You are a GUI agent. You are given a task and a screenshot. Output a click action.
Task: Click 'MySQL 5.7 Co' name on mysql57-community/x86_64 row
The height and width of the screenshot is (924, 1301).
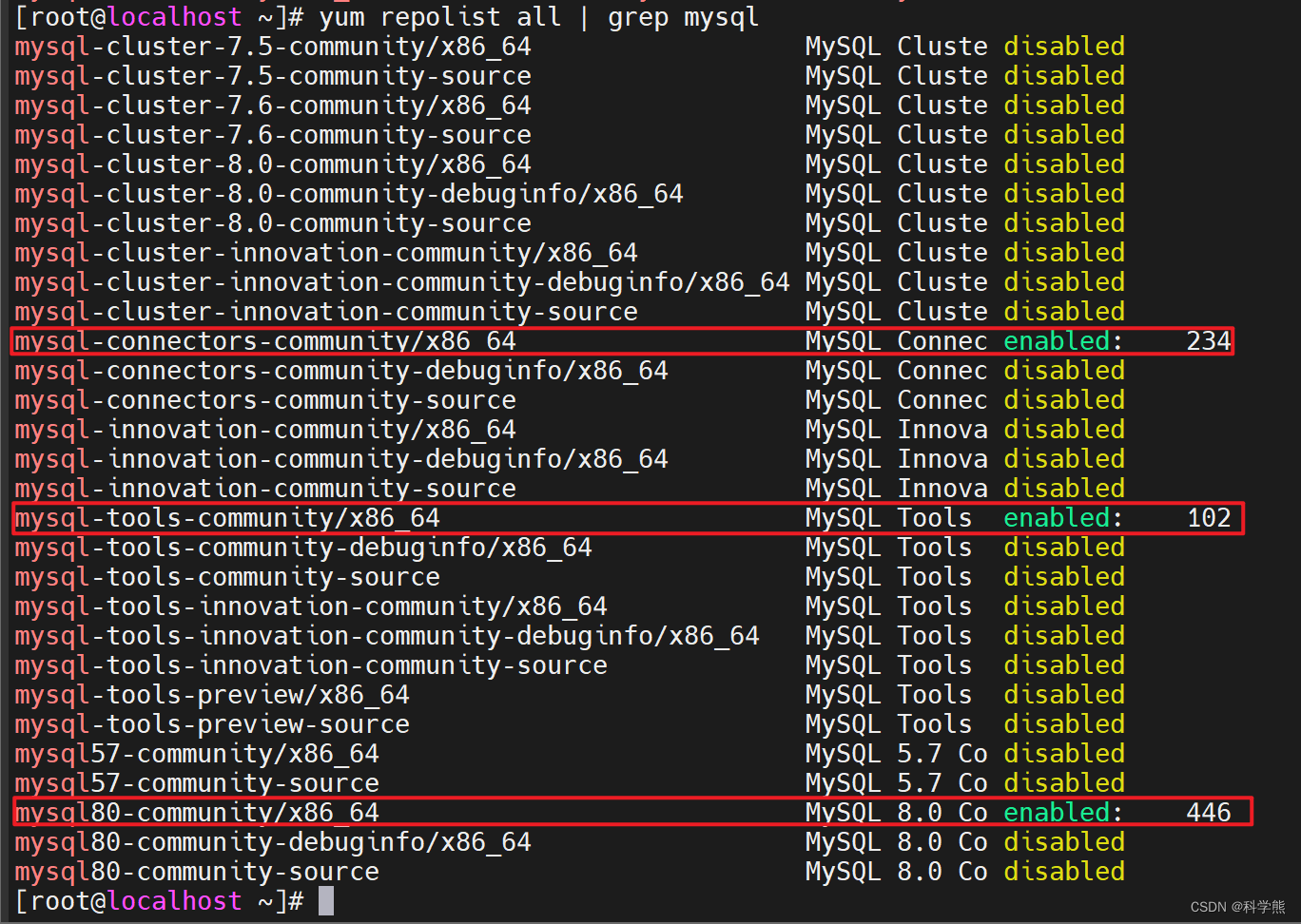click(897, 754)
